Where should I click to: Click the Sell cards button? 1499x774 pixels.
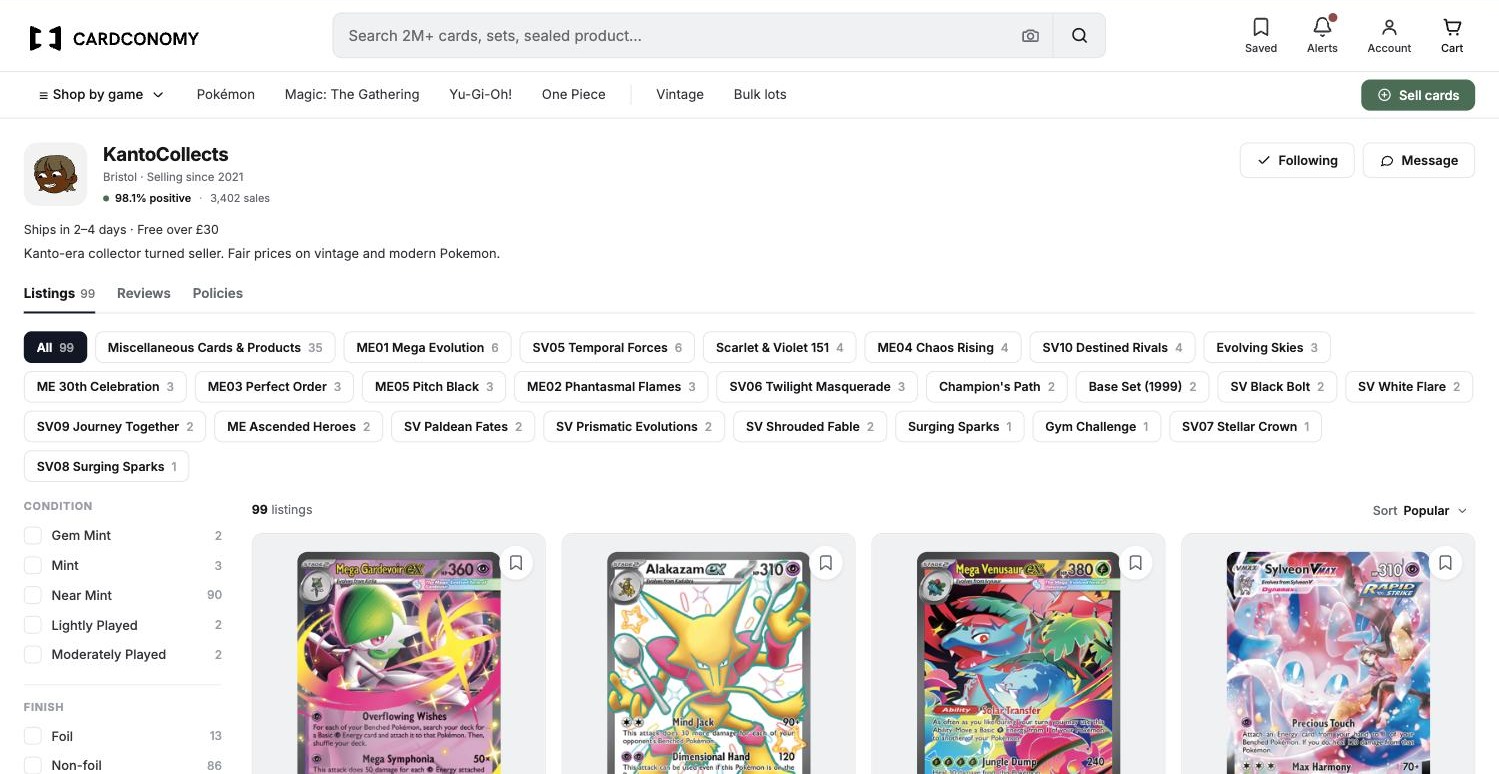(1418, 95)
